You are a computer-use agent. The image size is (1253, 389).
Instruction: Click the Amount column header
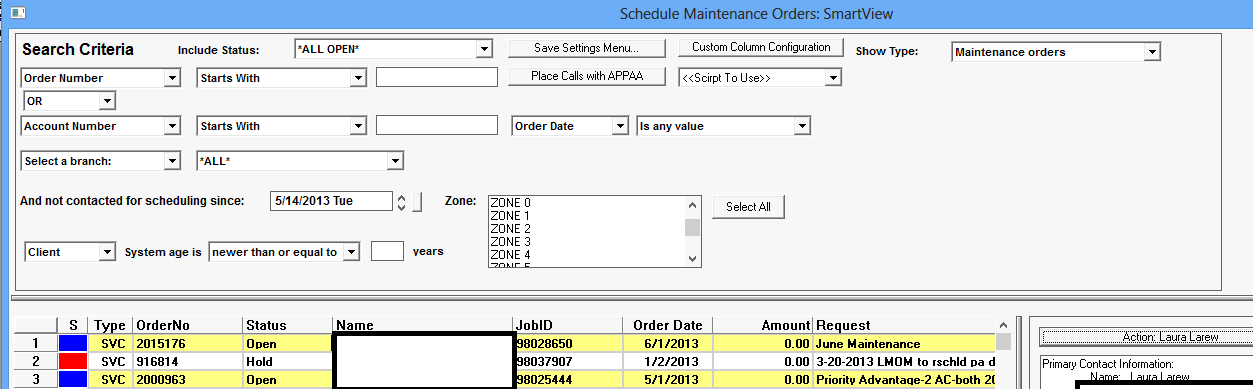(x=763, y=325)
